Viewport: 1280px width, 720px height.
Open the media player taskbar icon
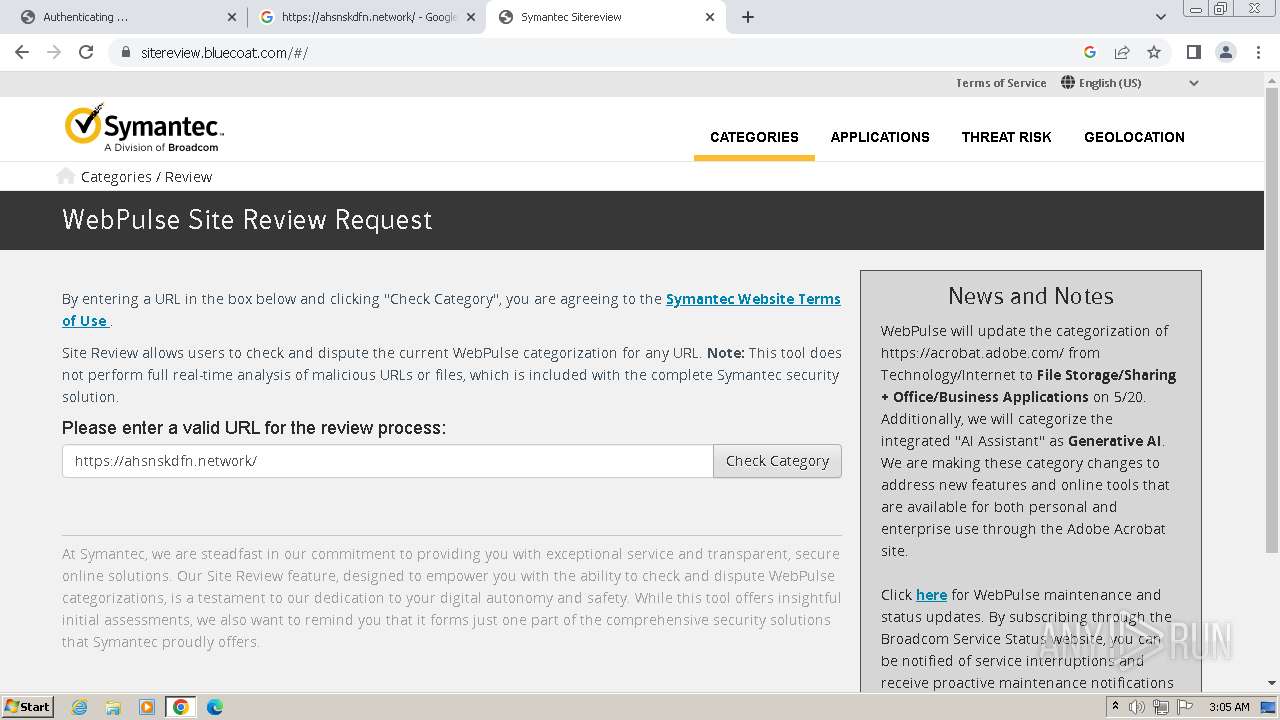pos(147,707)
